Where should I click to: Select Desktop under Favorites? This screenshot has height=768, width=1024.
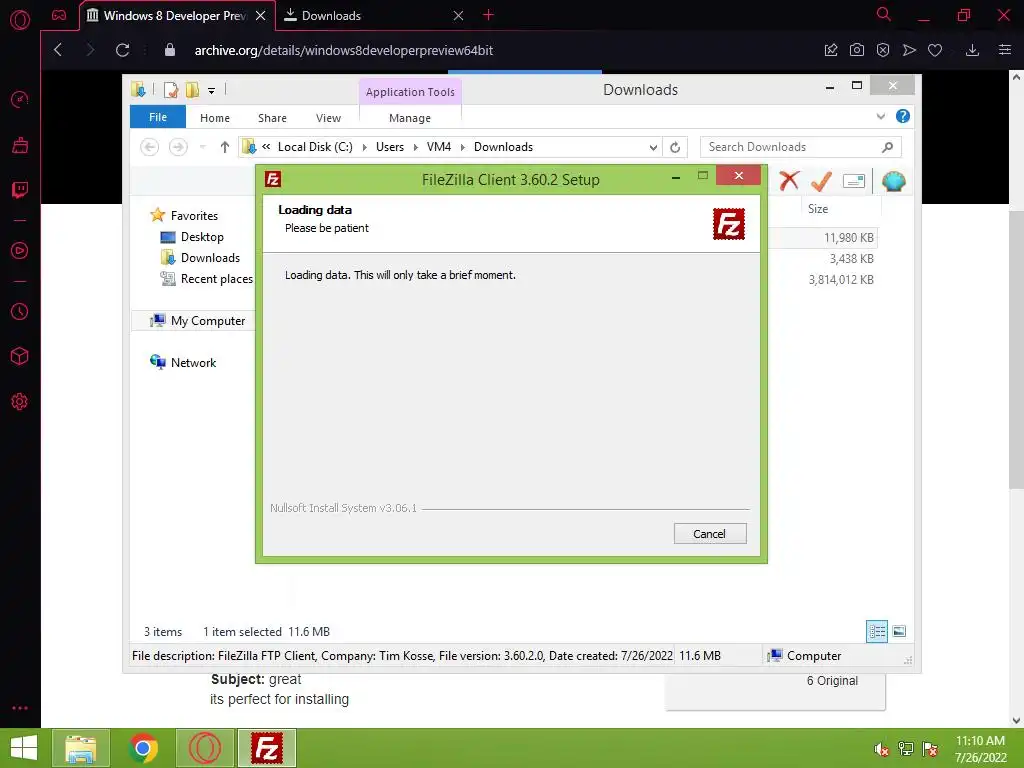(202, 236)
